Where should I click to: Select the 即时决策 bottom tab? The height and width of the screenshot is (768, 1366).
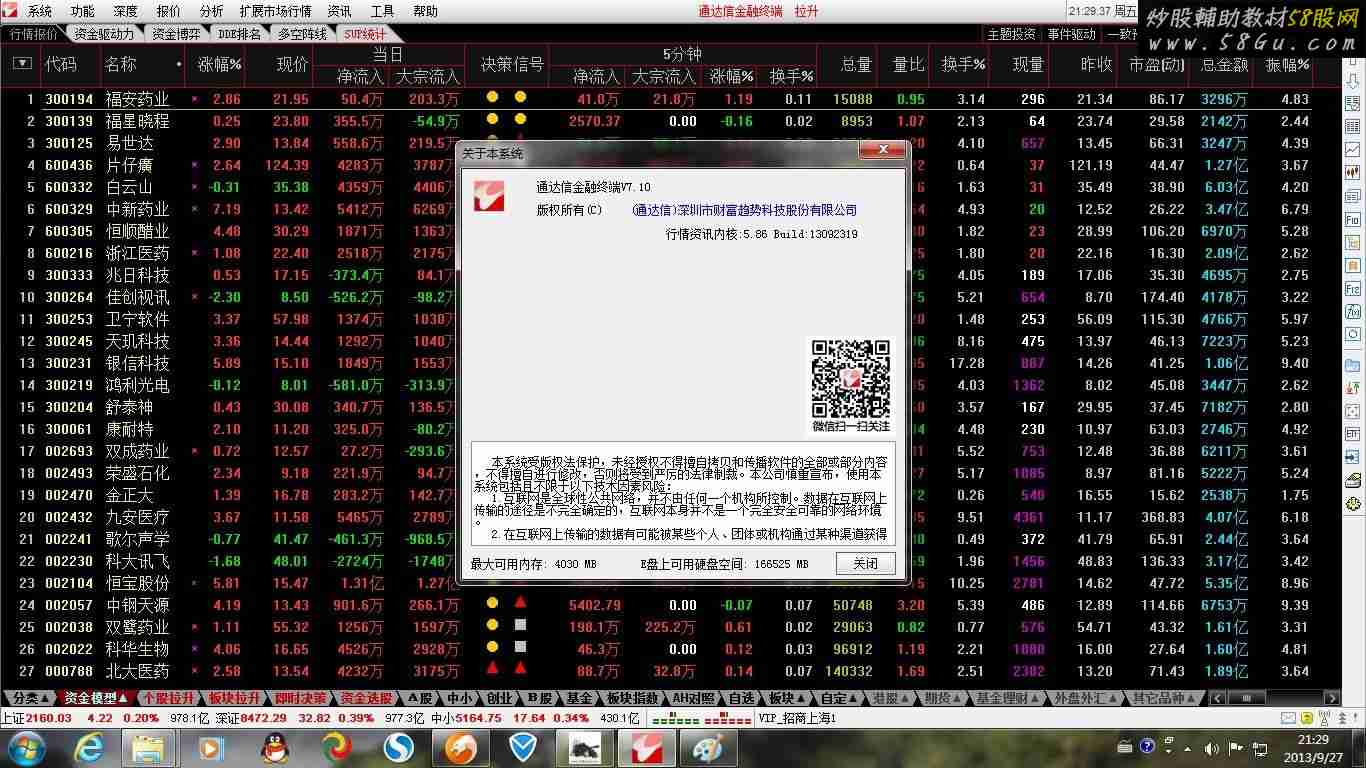[x=300, y=698]
